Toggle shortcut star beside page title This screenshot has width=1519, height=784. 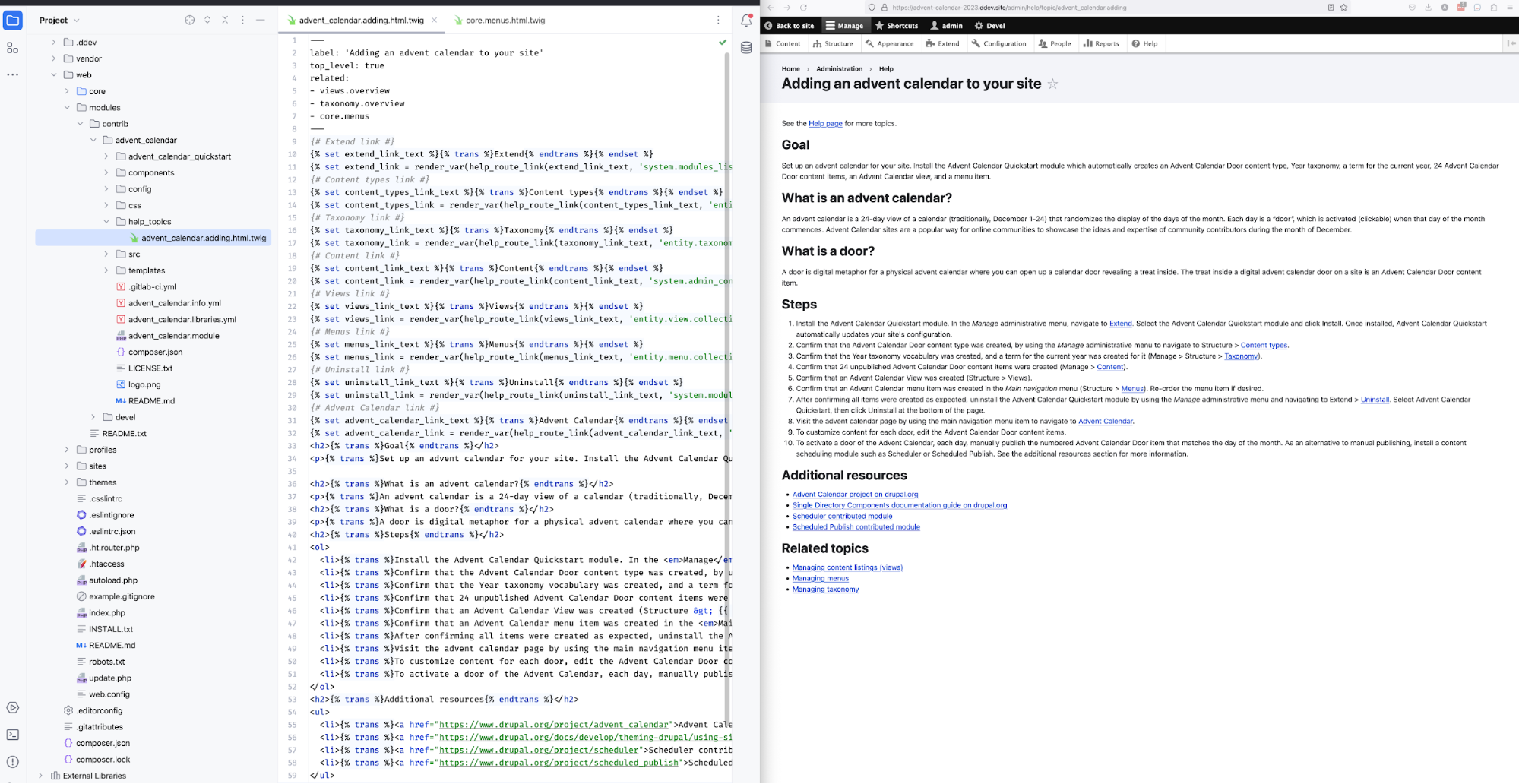(1052, 84)
